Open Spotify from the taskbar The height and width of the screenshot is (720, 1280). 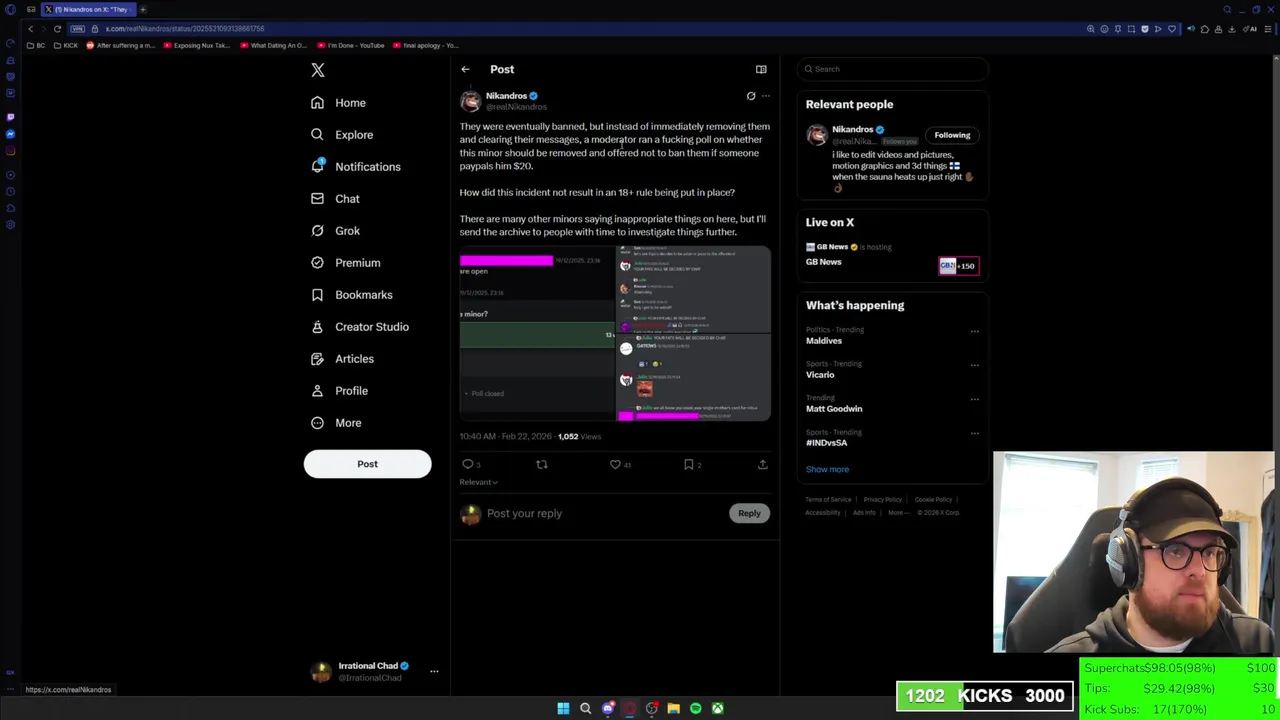(x=695, y=708)
